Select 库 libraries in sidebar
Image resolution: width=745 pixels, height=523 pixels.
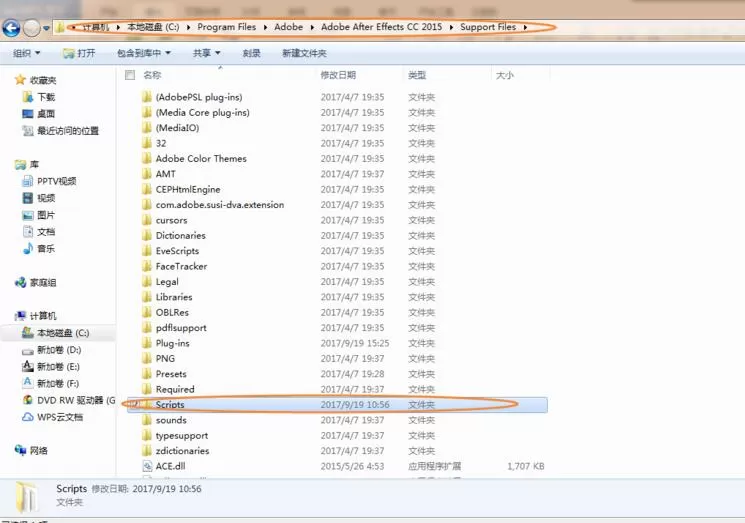[27, 164]
